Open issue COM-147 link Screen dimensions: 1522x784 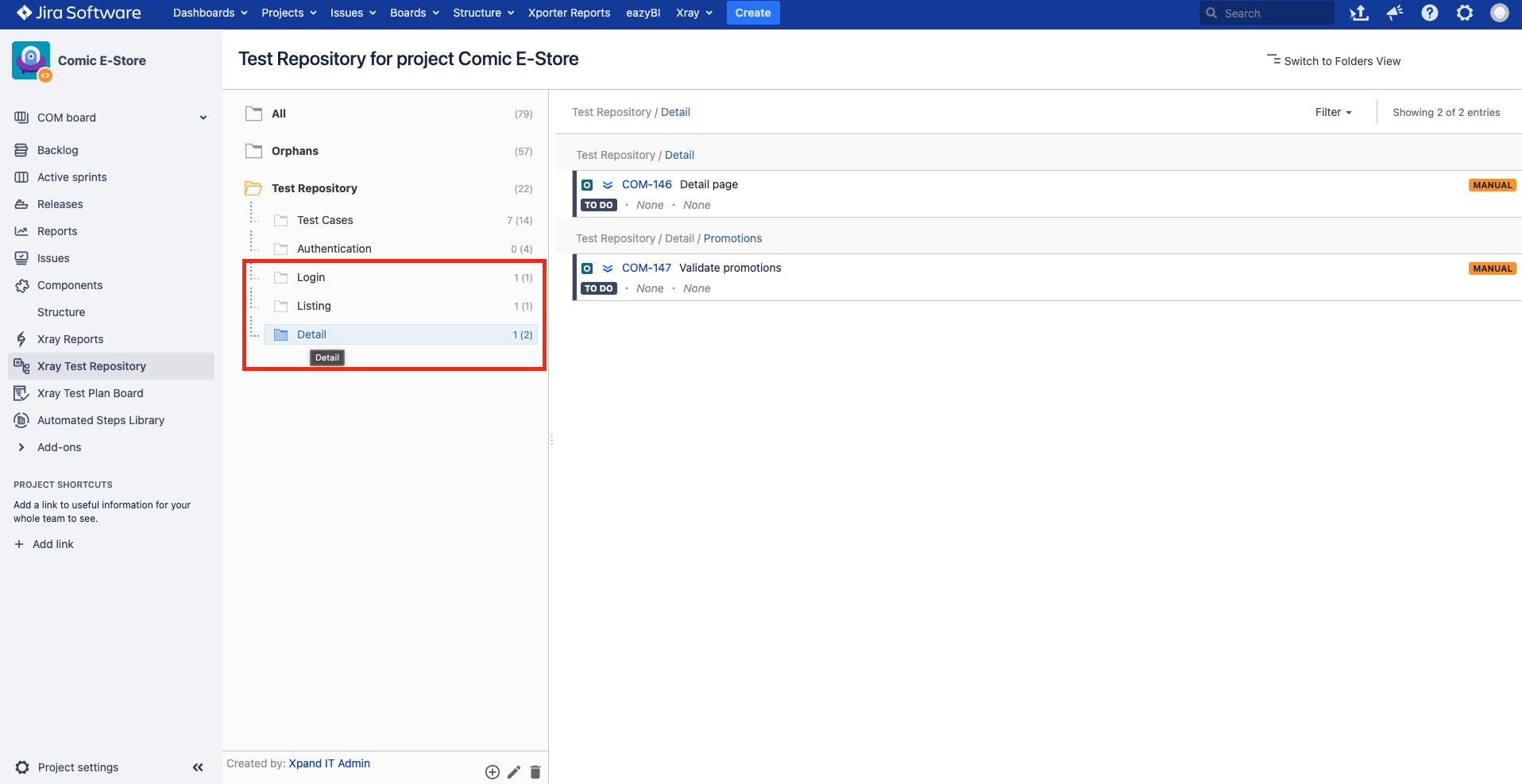coord(647,268)
